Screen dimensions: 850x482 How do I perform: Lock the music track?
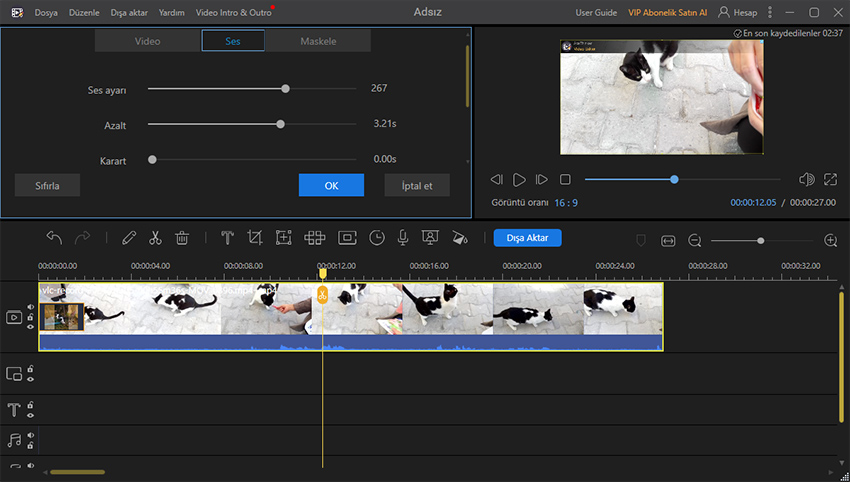coord(31,445)
